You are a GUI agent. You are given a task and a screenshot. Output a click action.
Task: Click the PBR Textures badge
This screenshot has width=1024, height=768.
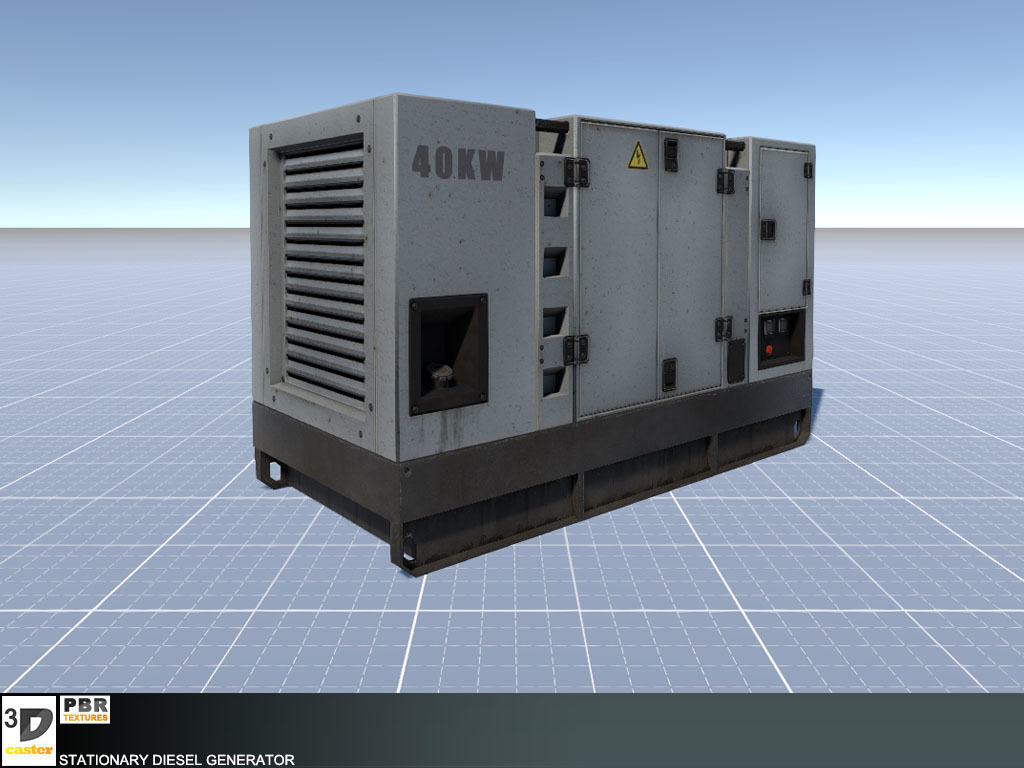85,710
